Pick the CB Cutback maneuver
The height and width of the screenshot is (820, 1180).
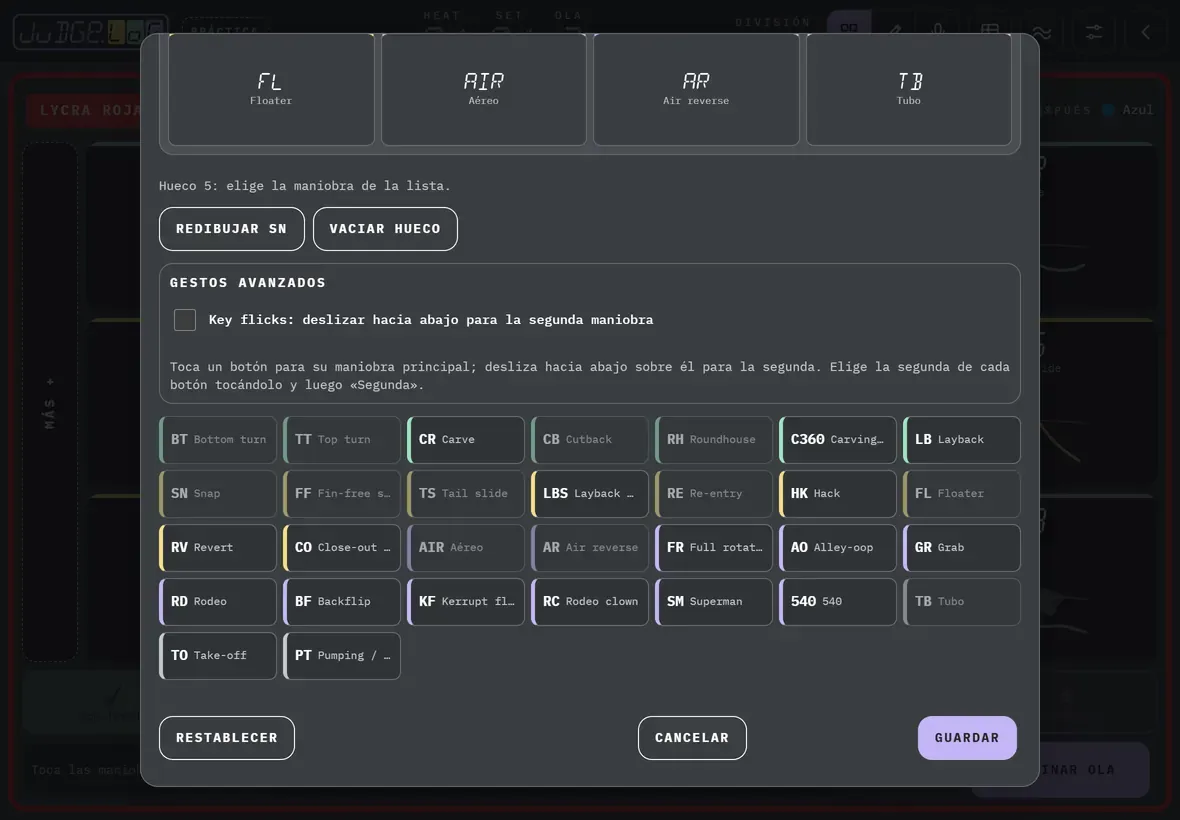590,439
